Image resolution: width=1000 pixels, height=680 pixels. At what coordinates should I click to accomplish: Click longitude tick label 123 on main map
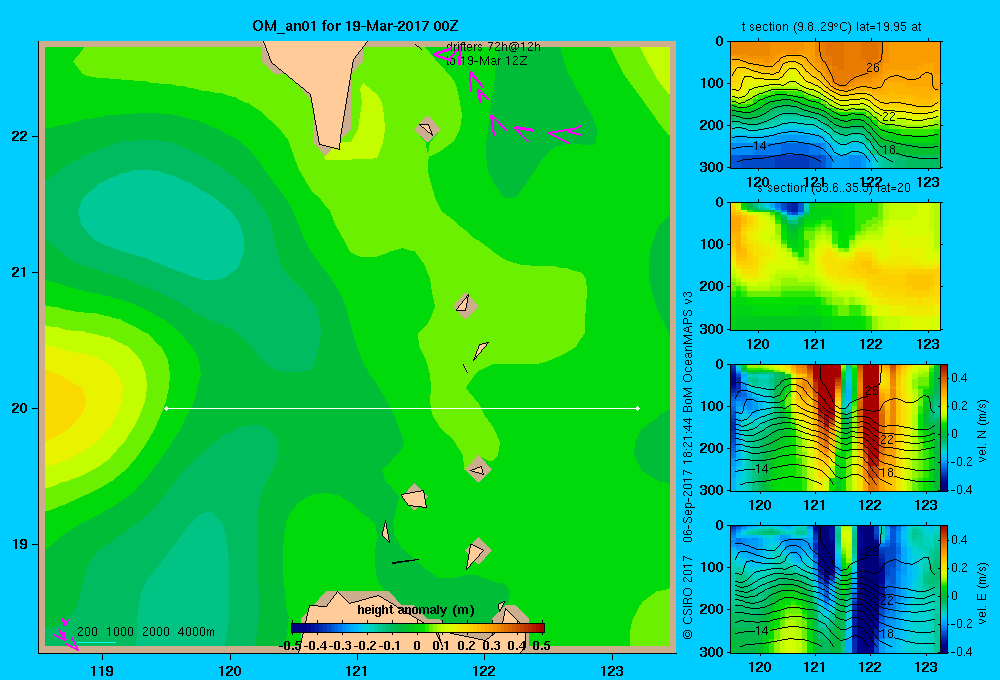[612, 670]
